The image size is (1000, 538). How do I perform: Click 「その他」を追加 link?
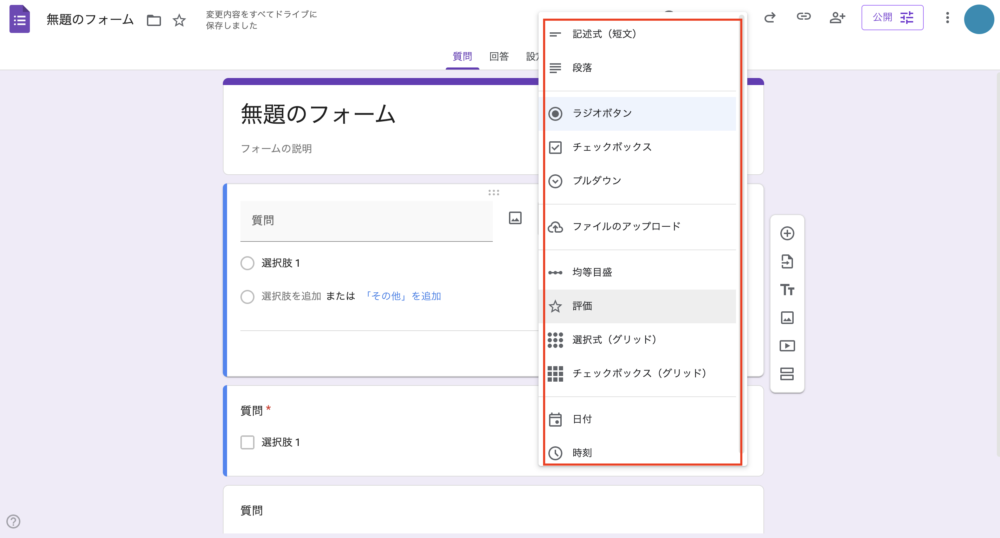click(402, 296)
